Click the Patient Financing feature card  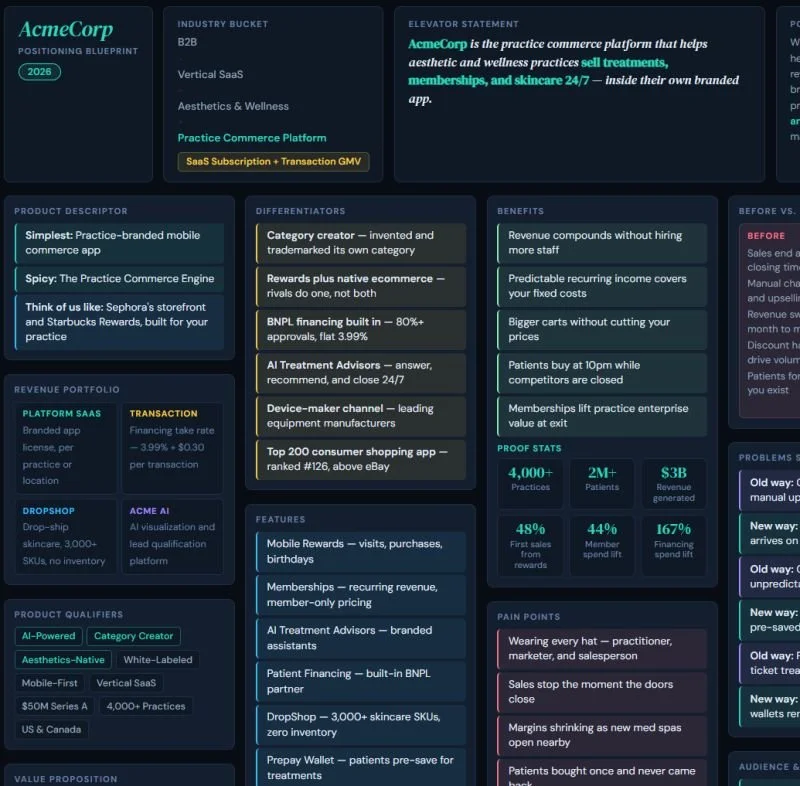point(361,681)
